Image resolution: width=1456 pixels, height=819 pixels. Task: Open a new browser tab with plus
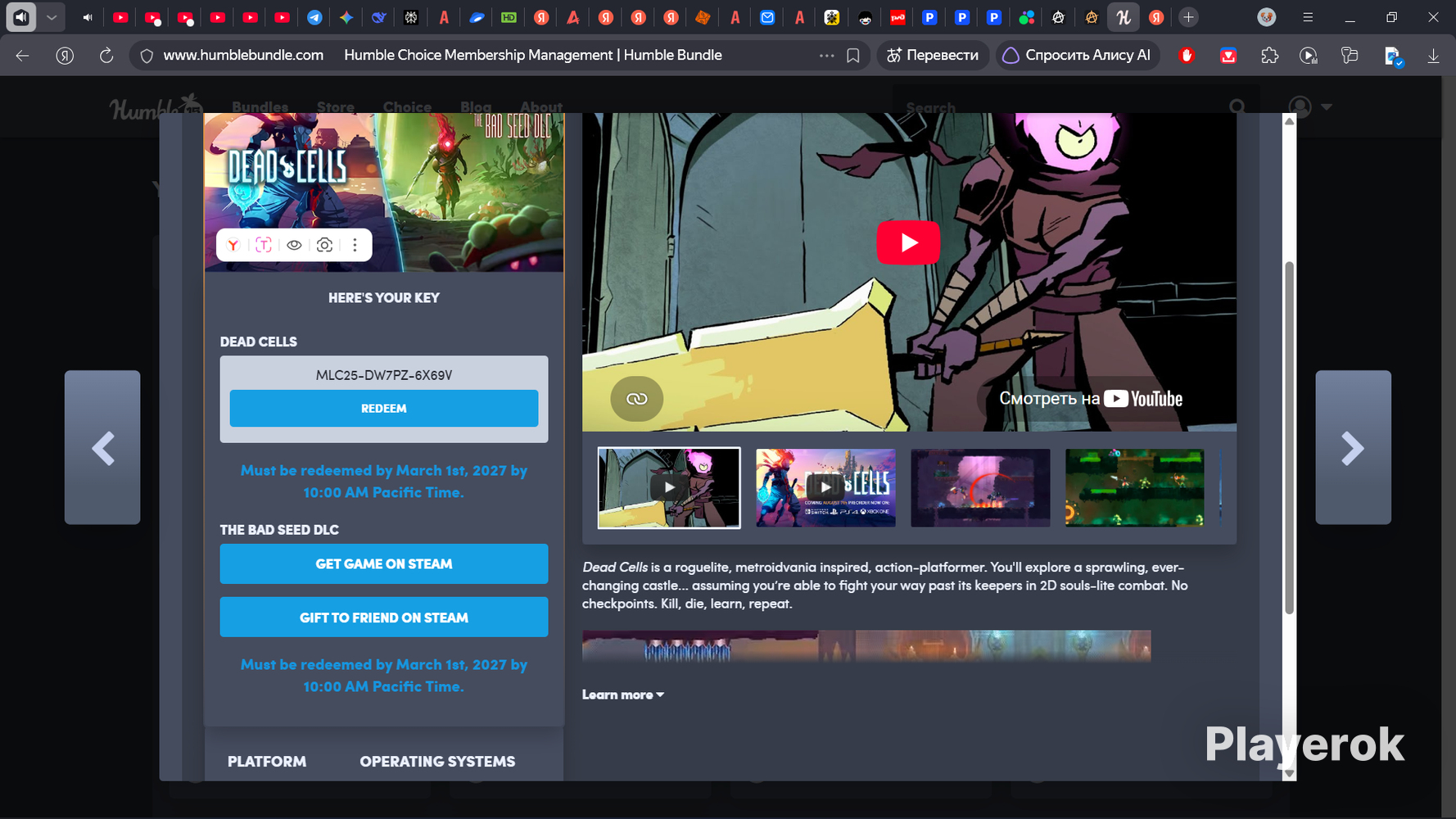coord(1188,17)
